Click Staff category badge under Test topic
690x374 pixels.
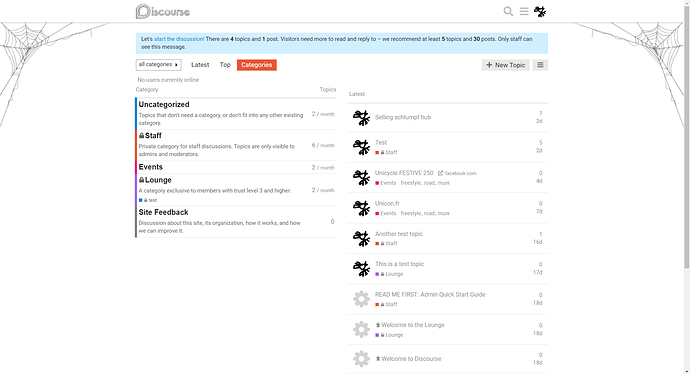point(386,152)
